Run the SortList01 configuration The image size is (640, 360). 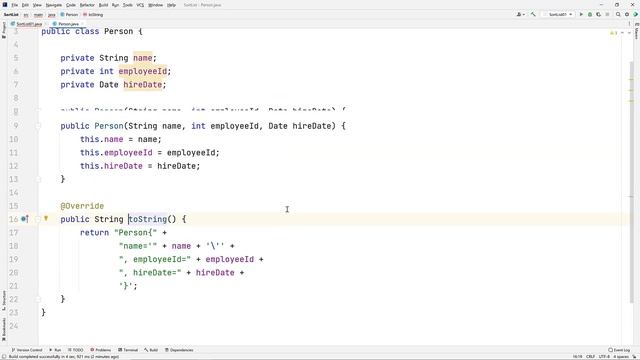point(581,14)
